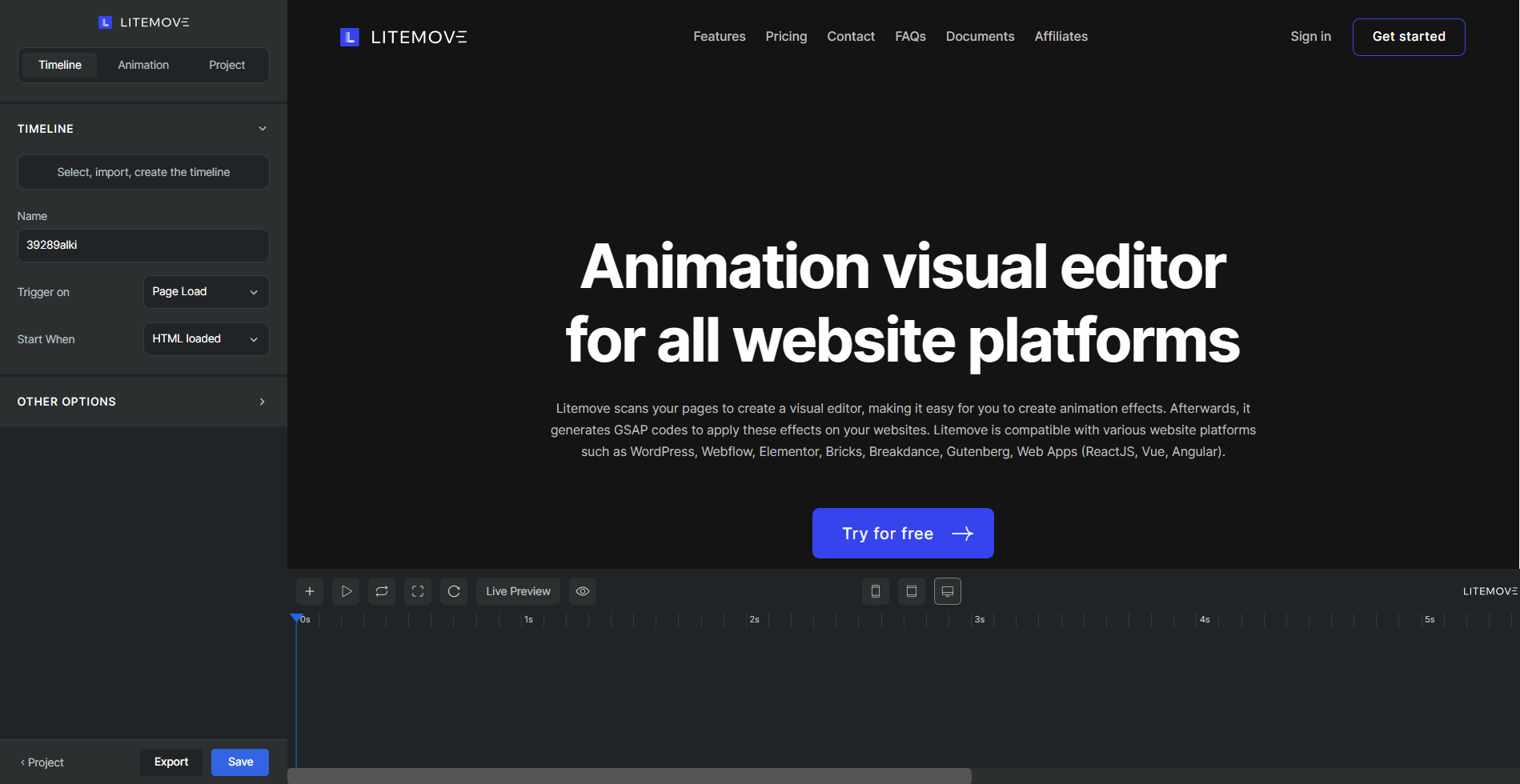
Task: Select the desktop device toggle
Action: [x=947, y=590]
